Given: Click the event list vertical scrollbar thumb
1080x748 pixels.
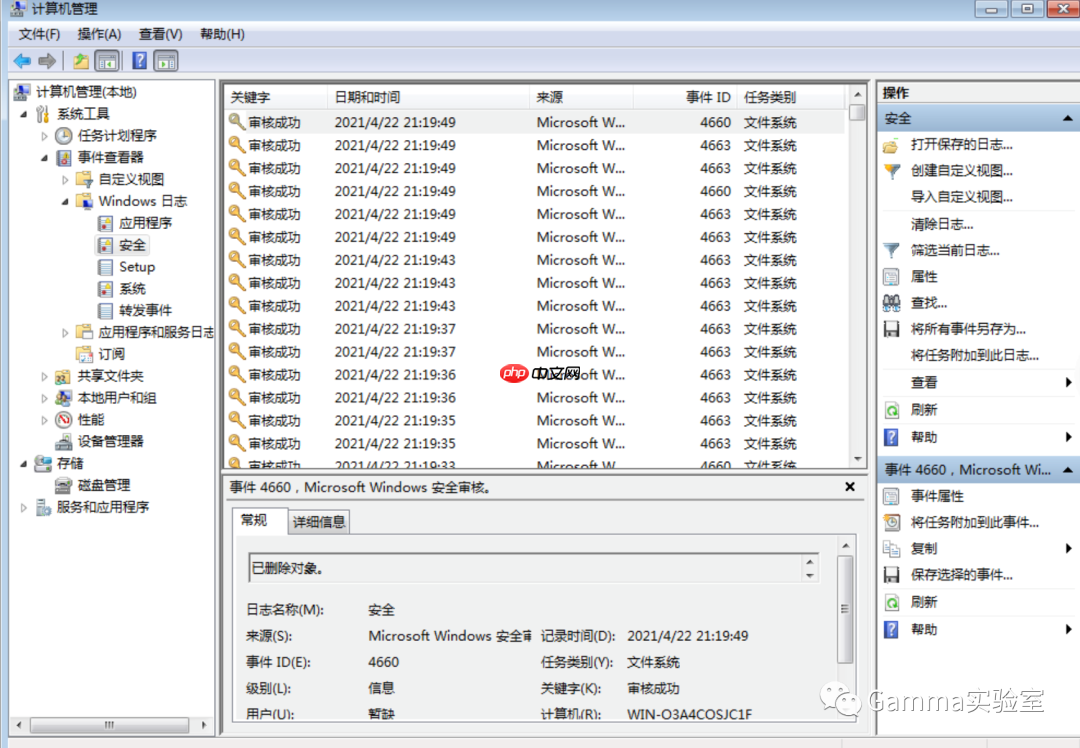Looking at the screenshot, I should 858,112.
